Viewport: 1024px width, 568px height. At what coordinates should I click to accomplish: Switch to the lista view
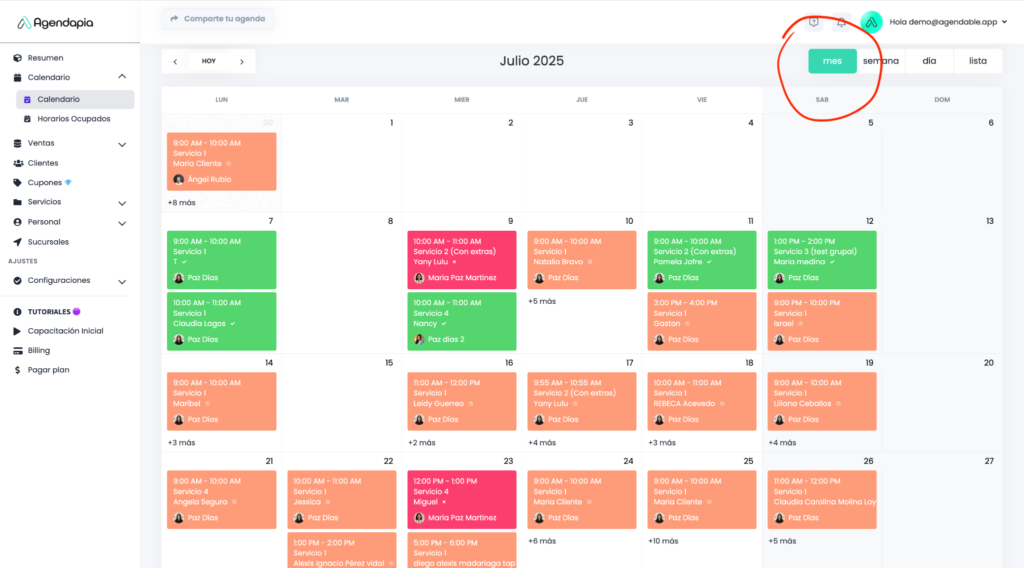pyautogui.click(x=978, y=61)
